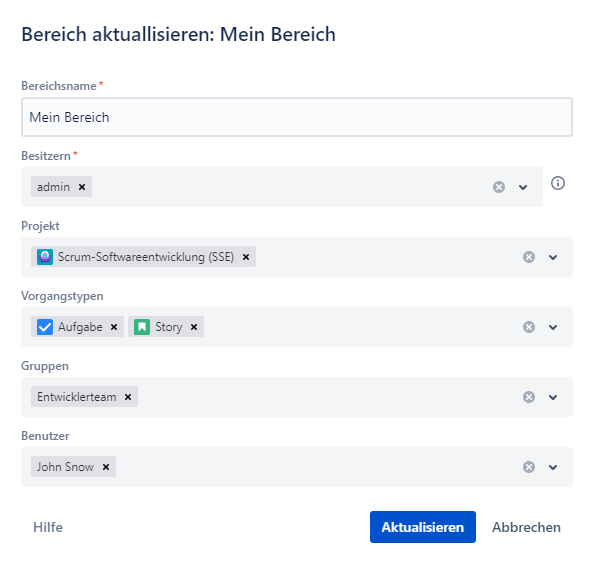Click the Aktualisieren button

point(423,527)
